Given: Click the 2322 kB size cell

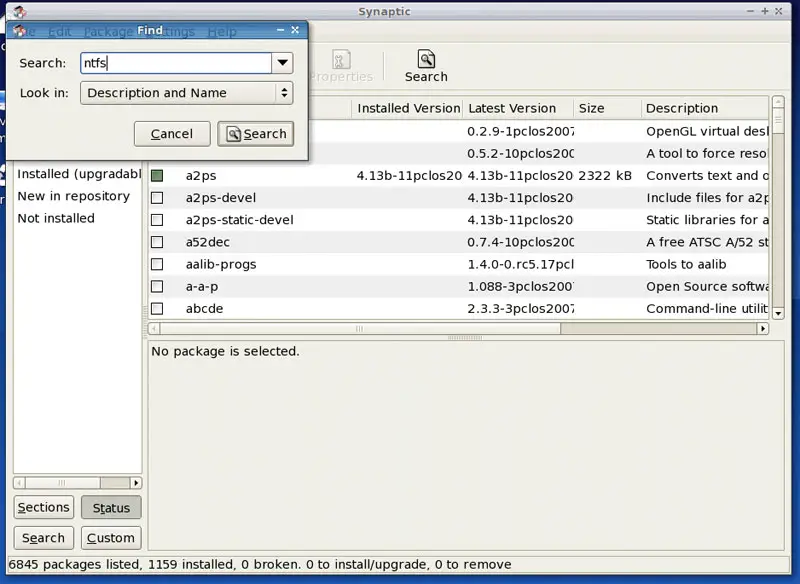Looking at the screenshot, I should [605, 175].
